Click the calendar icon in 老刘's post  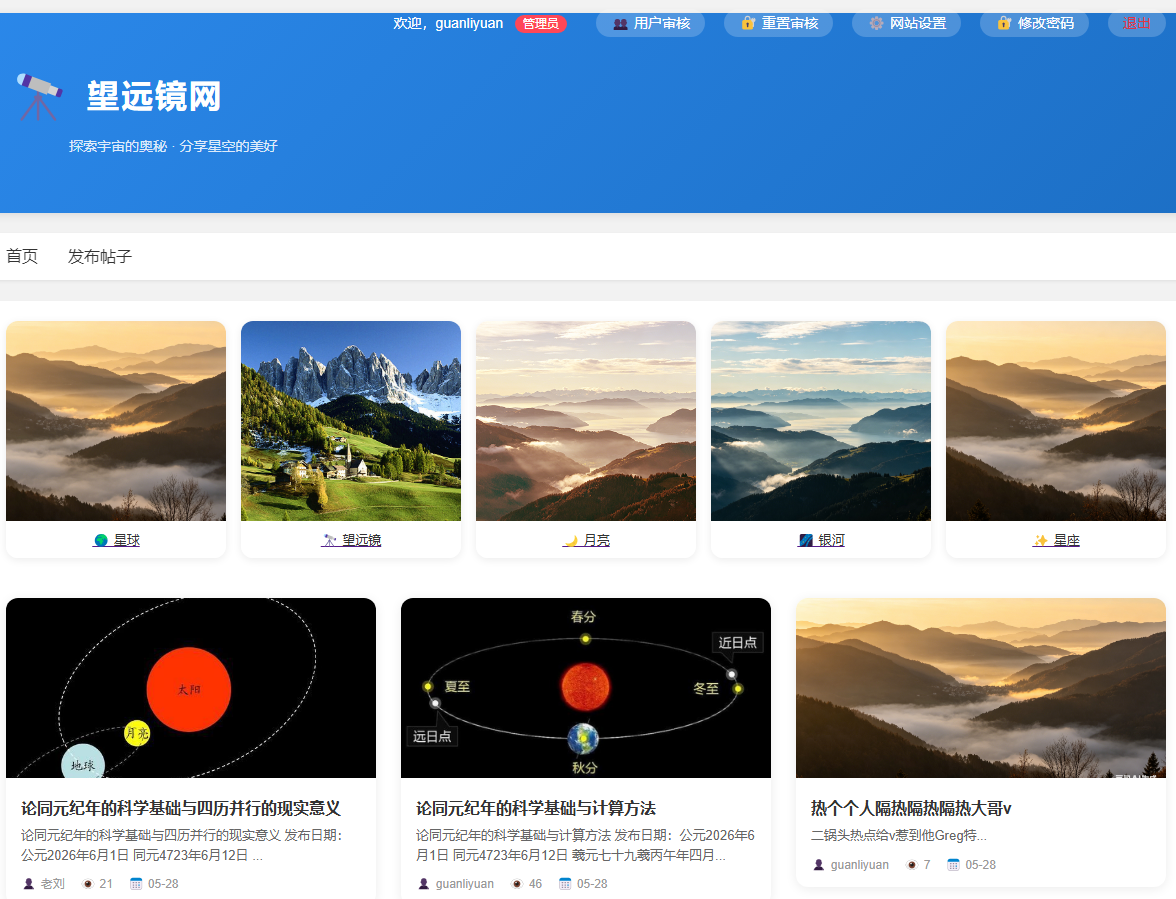point(136,884)
